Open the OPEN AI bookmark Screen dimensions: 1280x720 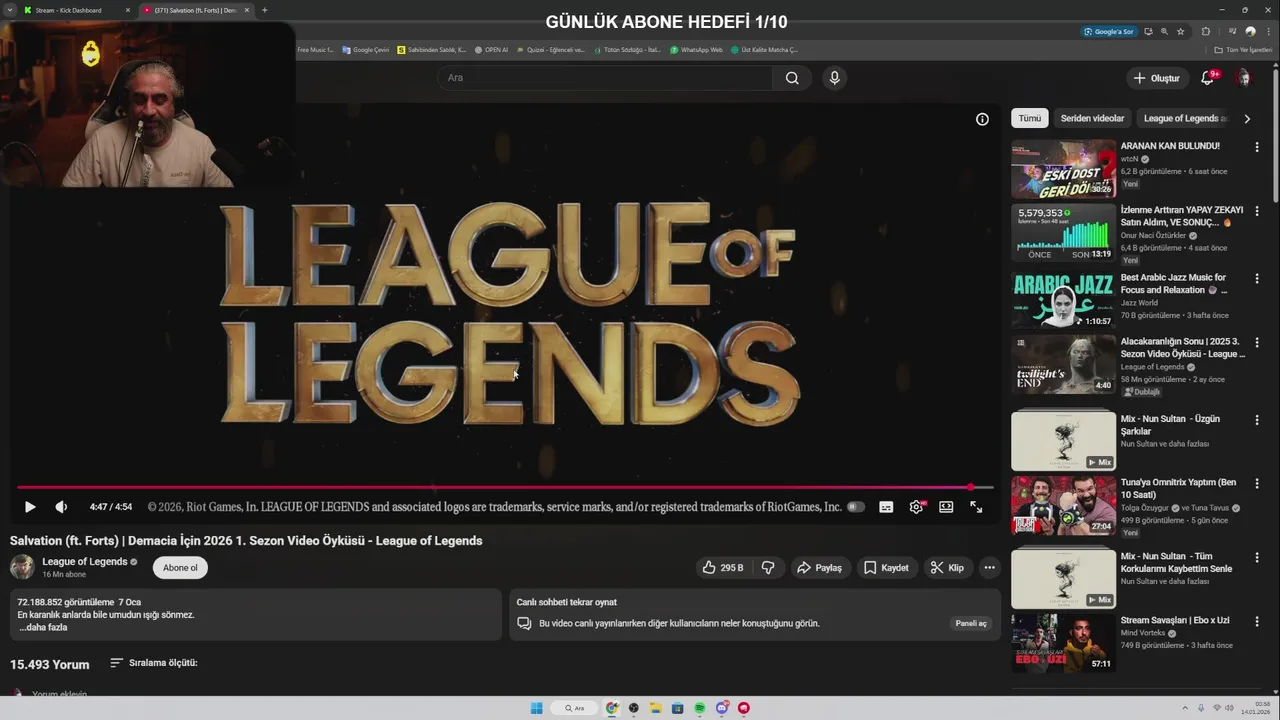pos(491,49)
